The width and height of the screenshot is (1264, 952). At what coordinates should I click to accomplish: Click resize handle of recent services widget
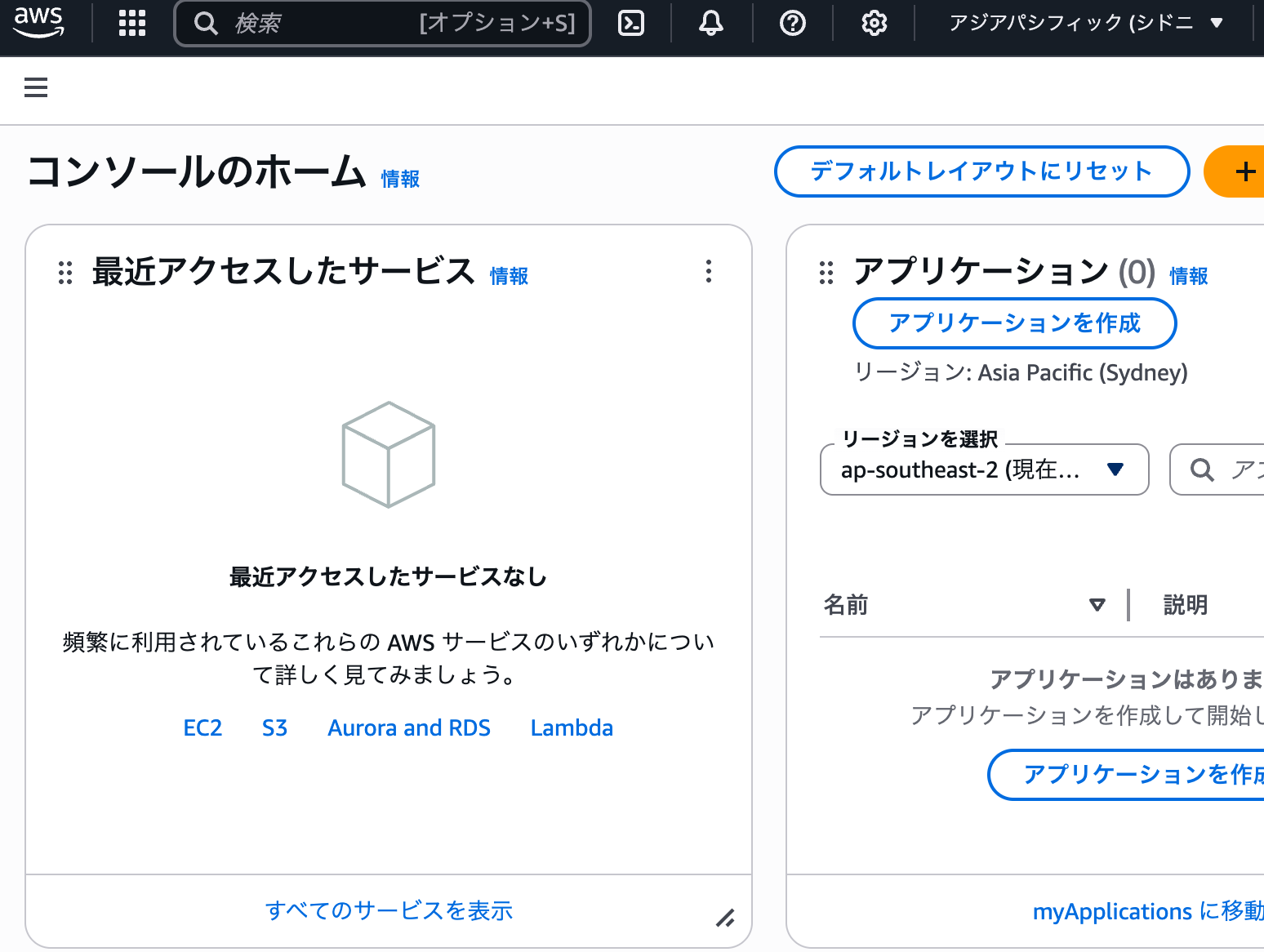725,918
